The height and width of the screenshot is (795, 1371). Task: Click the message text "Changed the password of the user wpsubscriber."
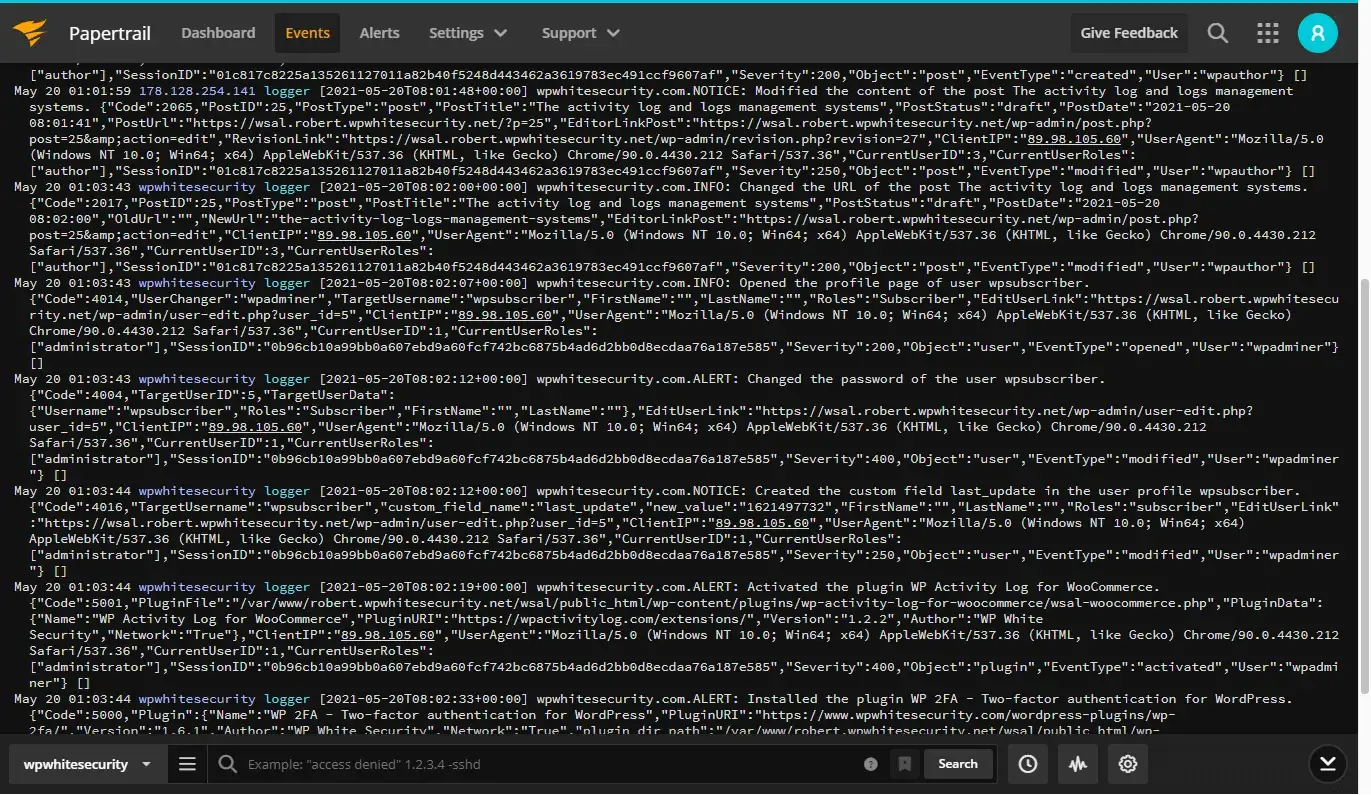click(927, 379)
